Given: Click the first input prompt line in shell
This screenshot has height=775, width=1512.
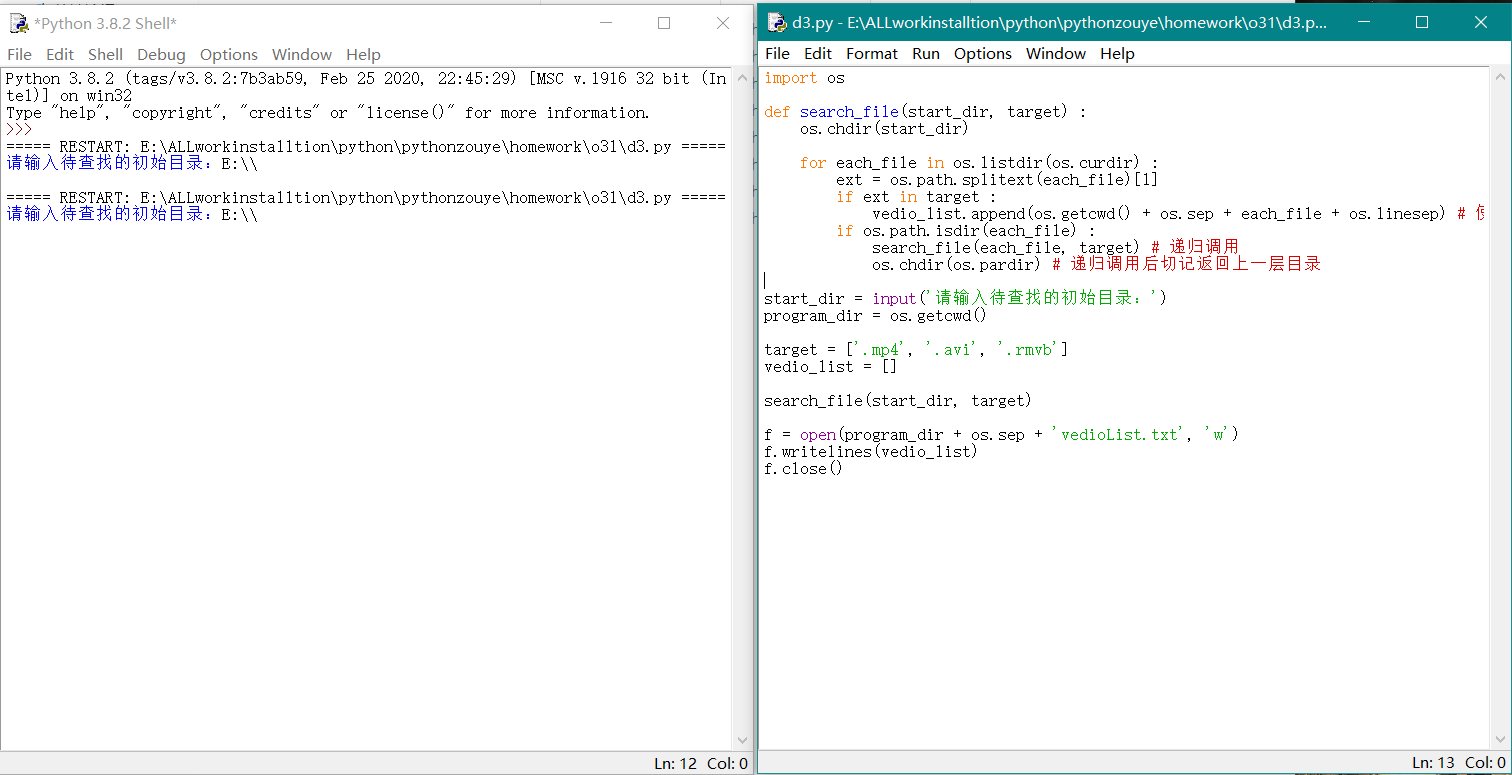Looking at the screenshot, I should pos(132,164).
